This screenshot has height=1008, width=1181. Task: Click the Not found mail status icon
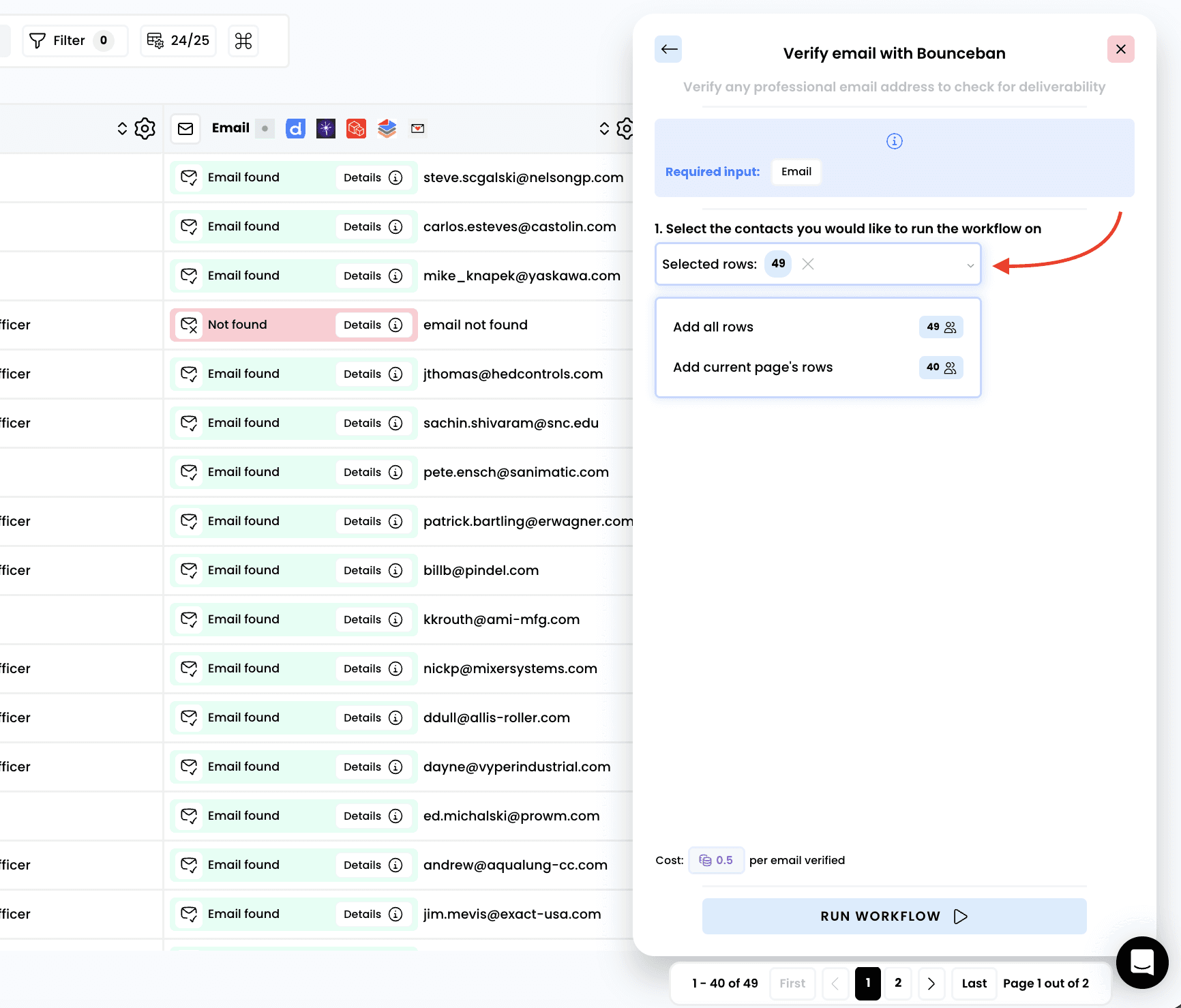coord(189,325)
